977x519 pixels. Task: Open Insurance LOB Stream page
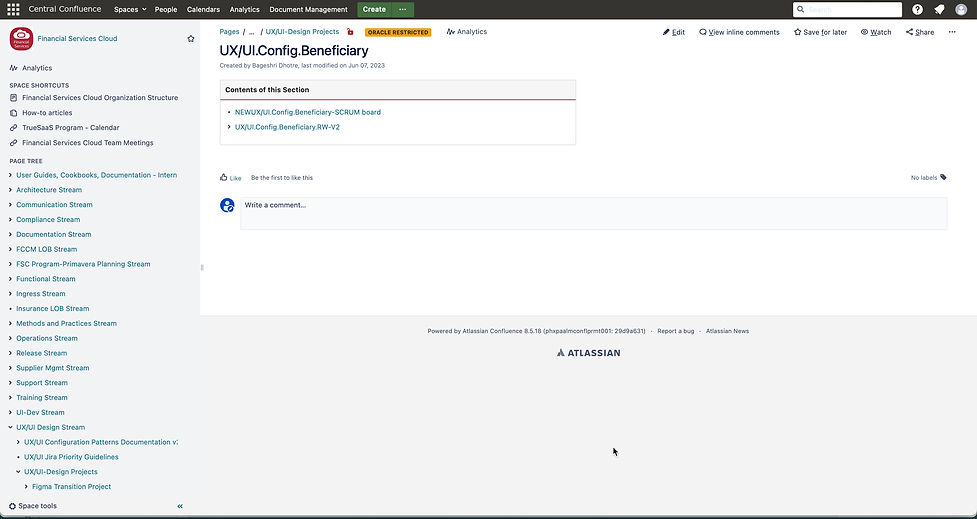[x=52, y=308]
